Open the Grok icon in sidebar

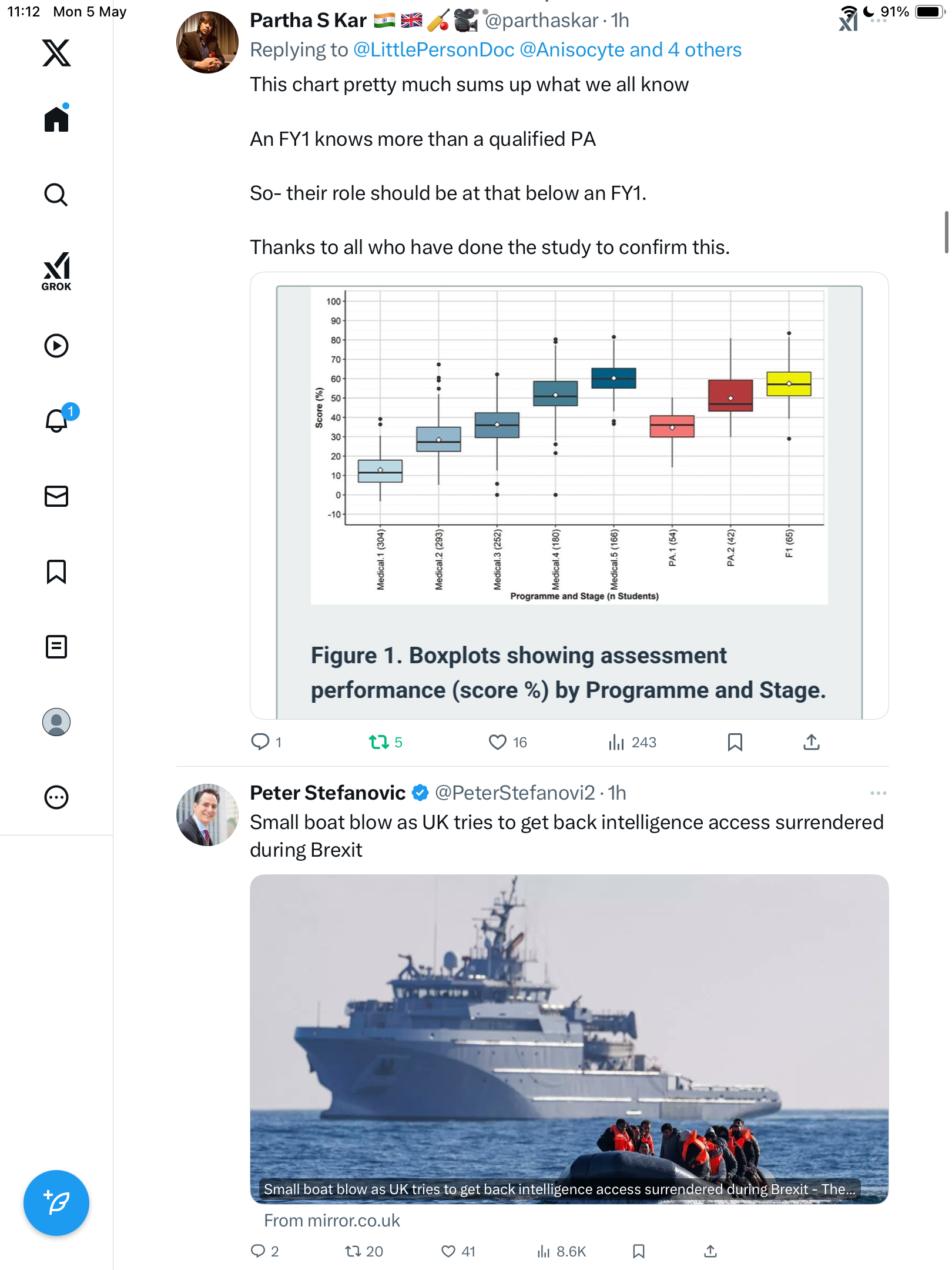[56, 271]
